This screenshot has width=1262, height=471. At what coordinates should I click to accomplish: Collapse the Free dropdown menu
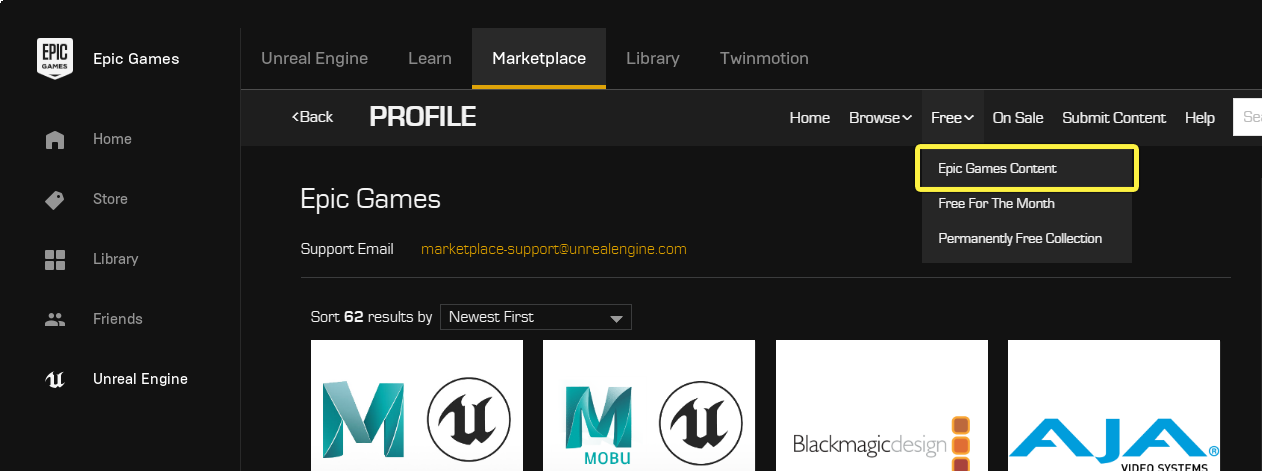click(x=952, y=118)
